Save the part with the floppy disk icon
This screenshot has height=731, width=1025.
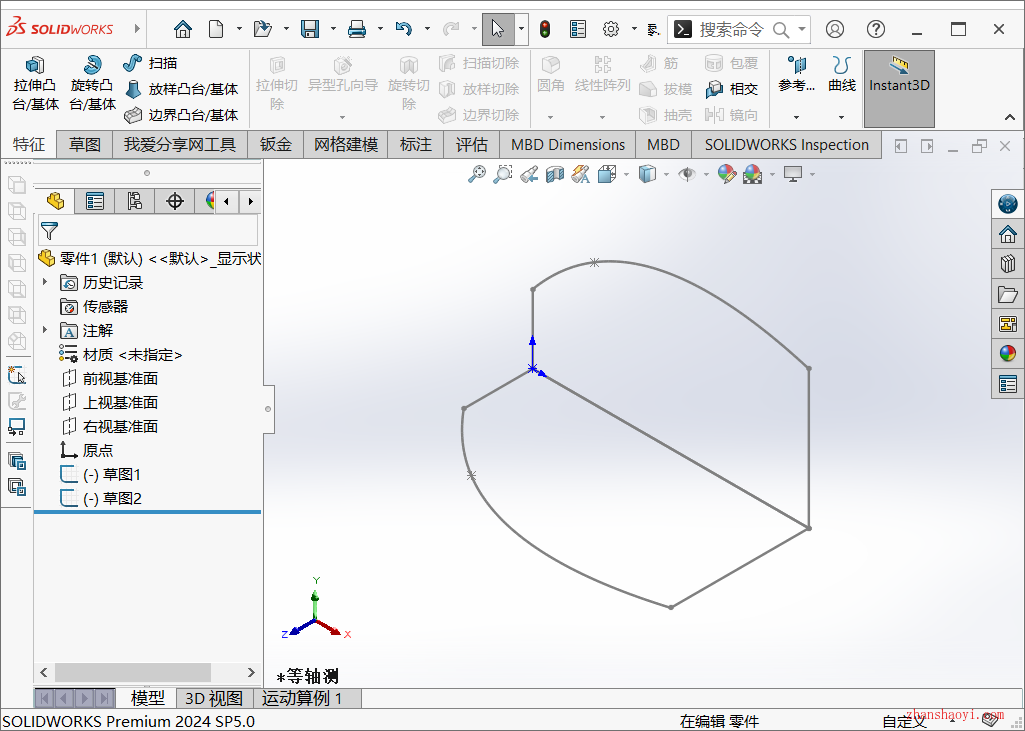click(310, 29)
